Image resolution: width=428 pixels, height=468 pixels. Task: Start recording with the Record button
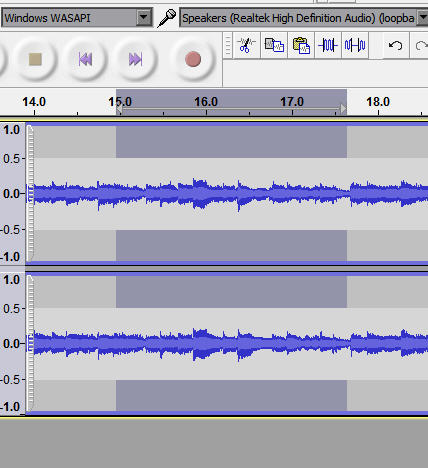[193, 59]
